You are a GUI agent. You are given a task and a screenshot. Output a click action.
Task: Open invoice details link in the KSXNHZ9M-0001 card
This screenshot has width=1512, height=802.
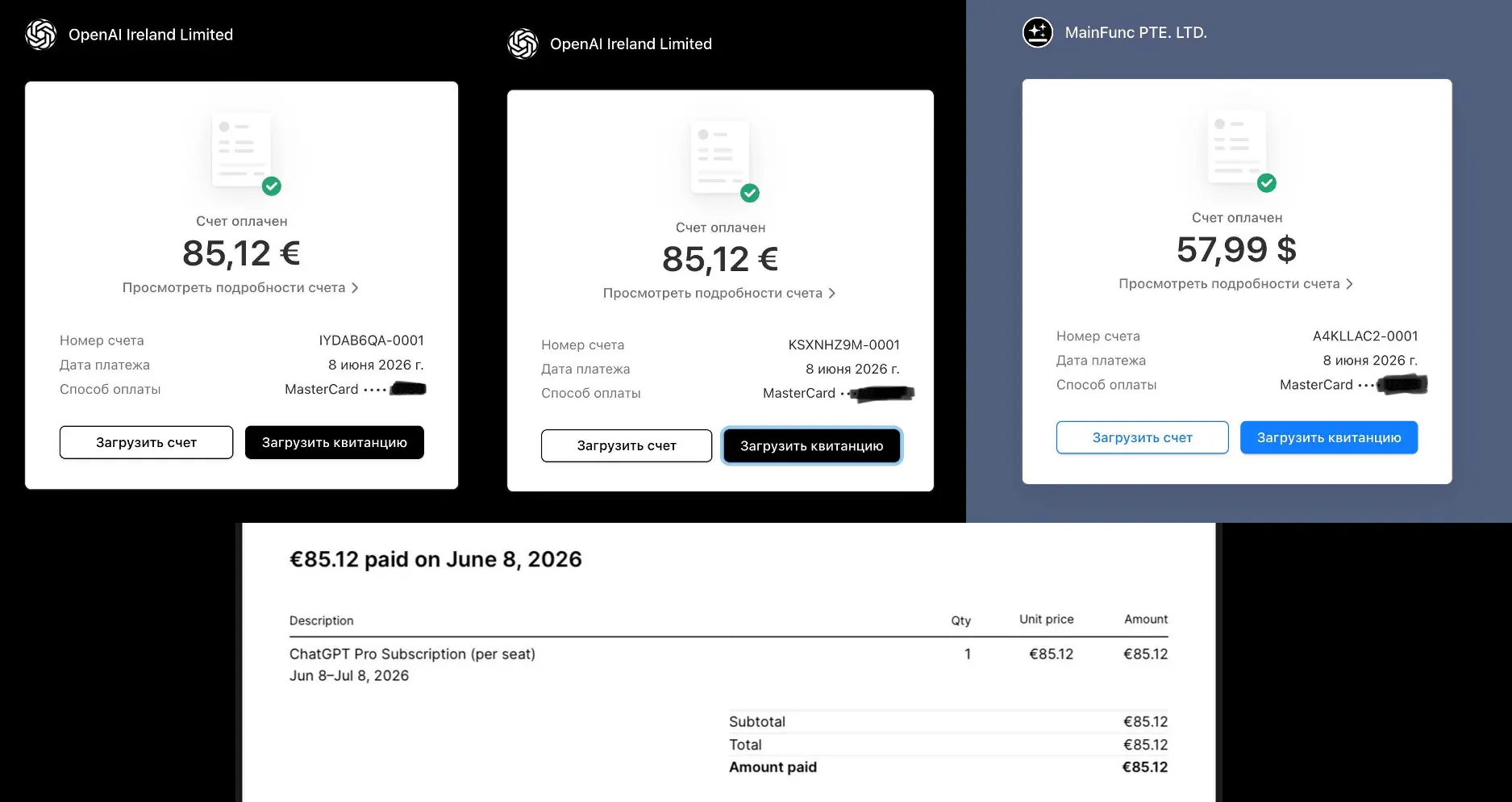[x=719, y=293]
